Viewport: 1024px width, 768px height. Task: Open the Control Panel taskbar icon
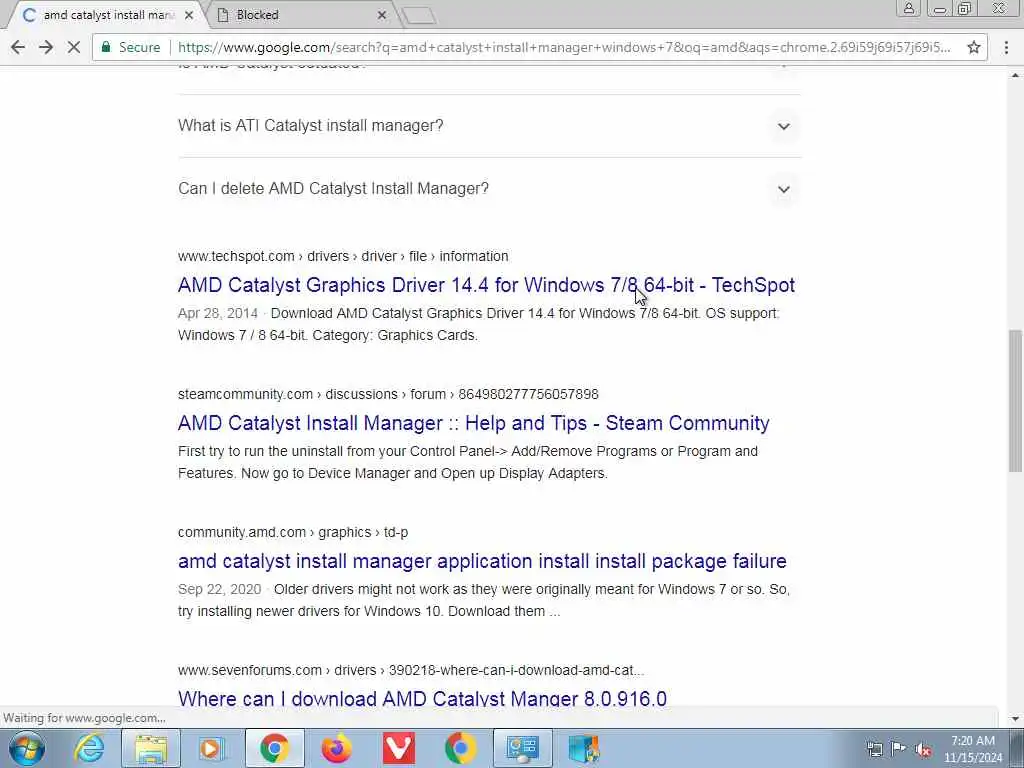click(522, 748)
